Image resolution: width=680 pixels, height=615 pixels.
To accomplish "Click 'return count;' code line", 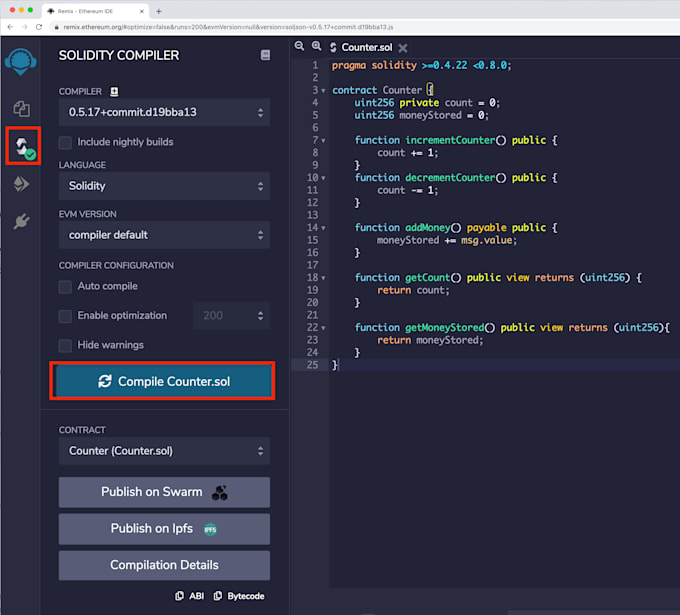I will tap(413, 290).
